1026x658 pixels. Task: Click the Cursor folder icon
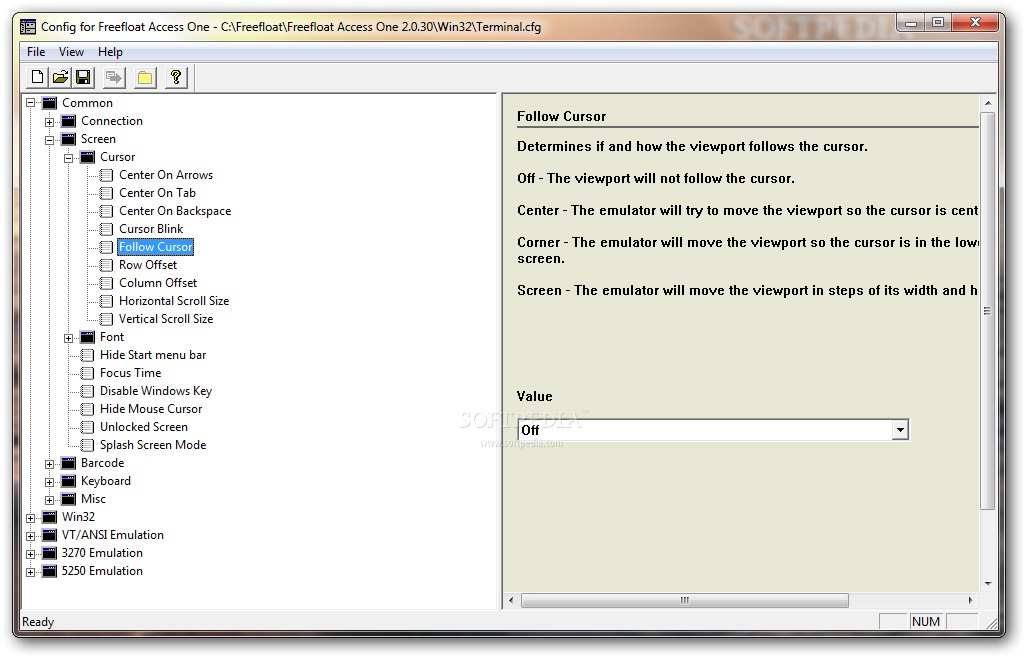(x=88, y=157)
